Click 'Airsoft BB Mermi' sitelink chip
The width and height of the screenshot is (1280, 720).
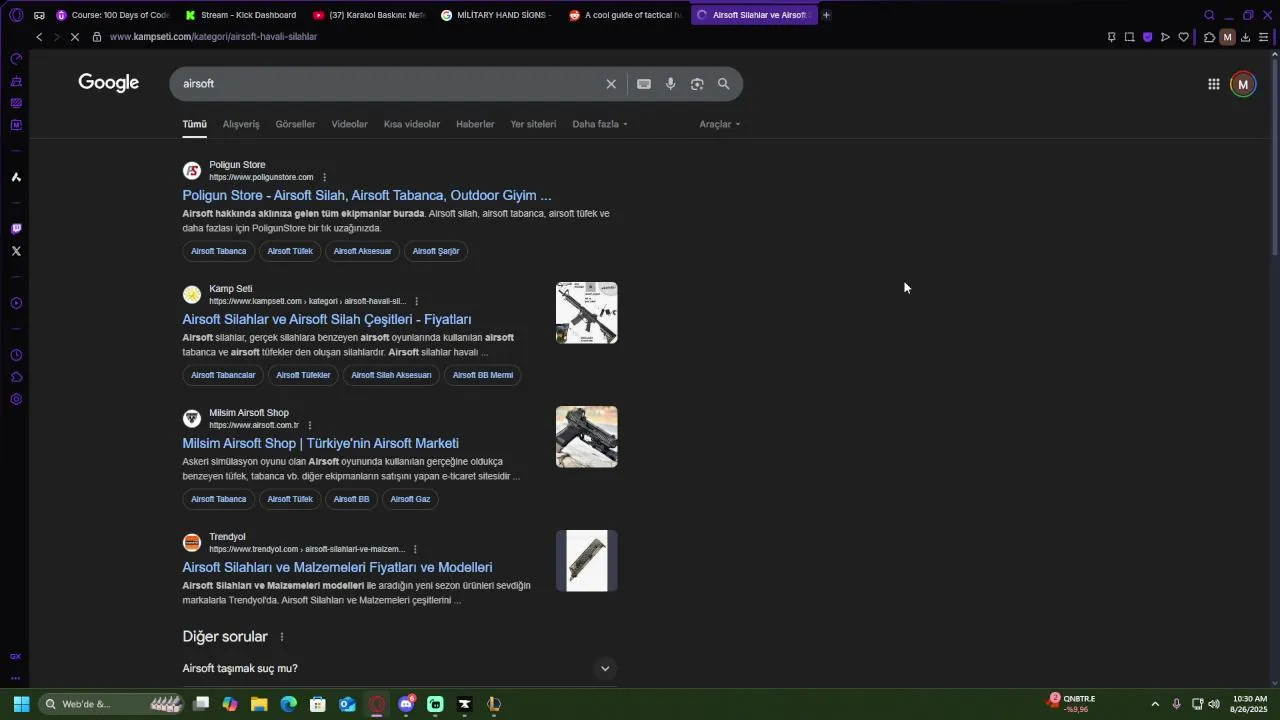point(483,375)
